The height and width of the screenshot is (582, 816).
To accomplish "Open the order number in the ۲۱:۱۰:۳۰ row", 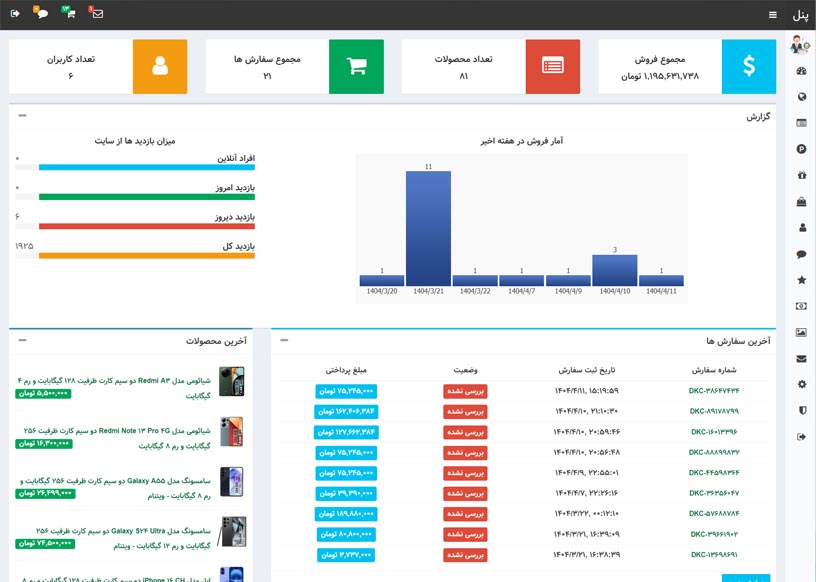I will 714,411.
